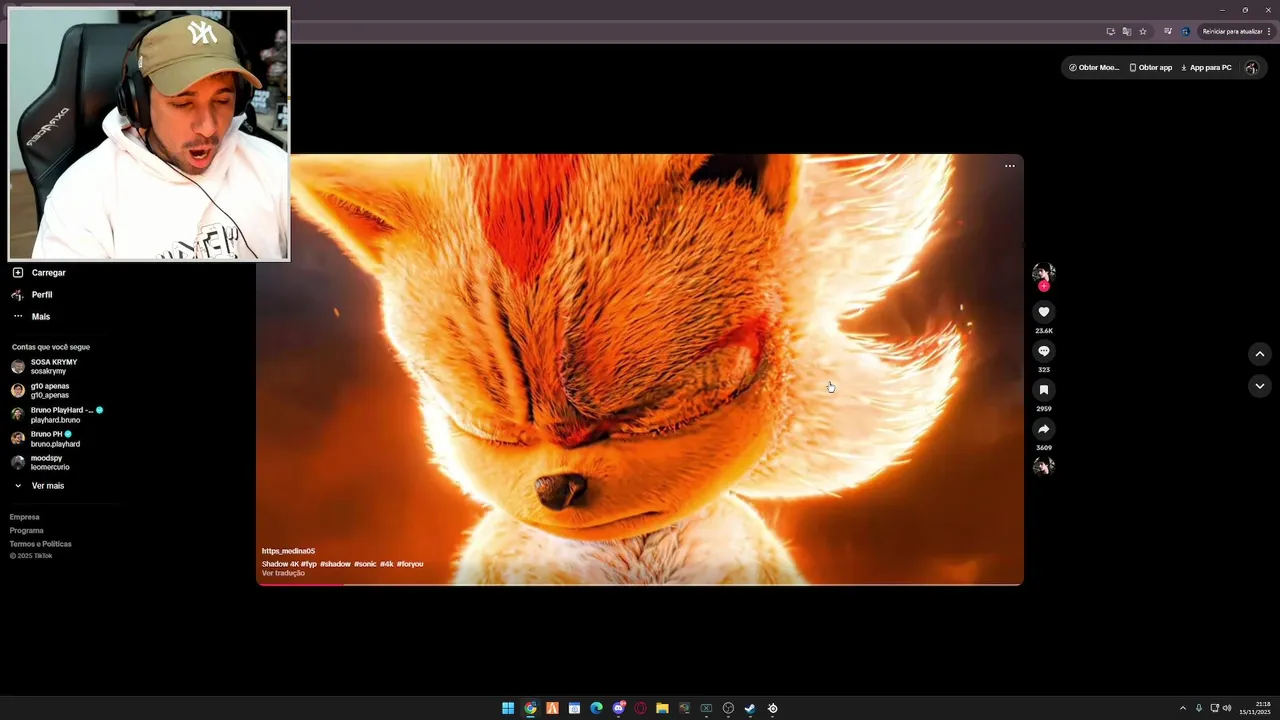Viewport: 1280px width, 720px height.
Task: Open the Windows Start menu
Action: click(508, 708)
